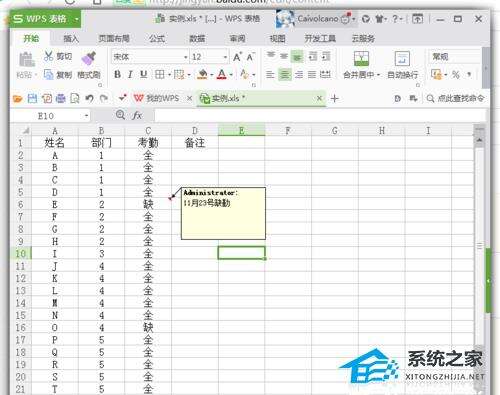Click the Wrap Text icon
500x395 pixels.
point(402,58)
